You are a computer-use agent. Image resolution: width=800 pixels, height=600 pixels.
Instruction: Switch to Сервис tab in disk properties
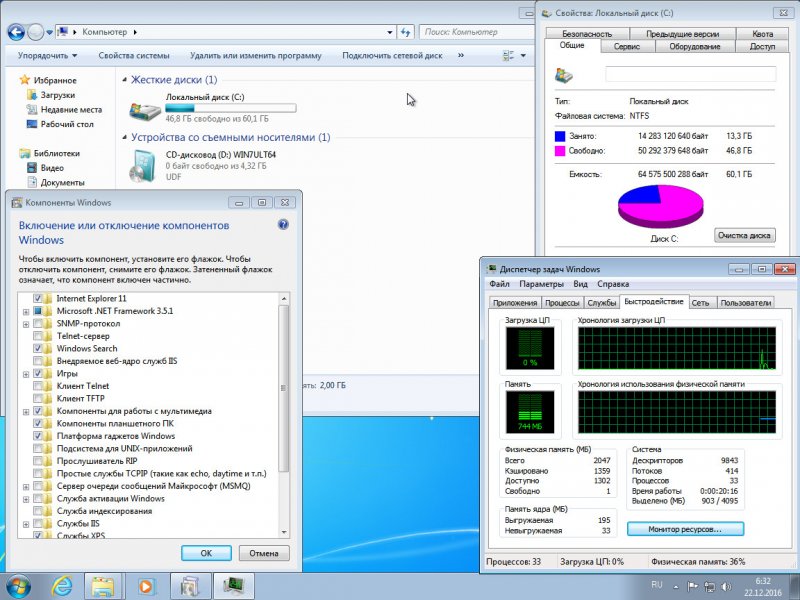click(x=627, y=46)
